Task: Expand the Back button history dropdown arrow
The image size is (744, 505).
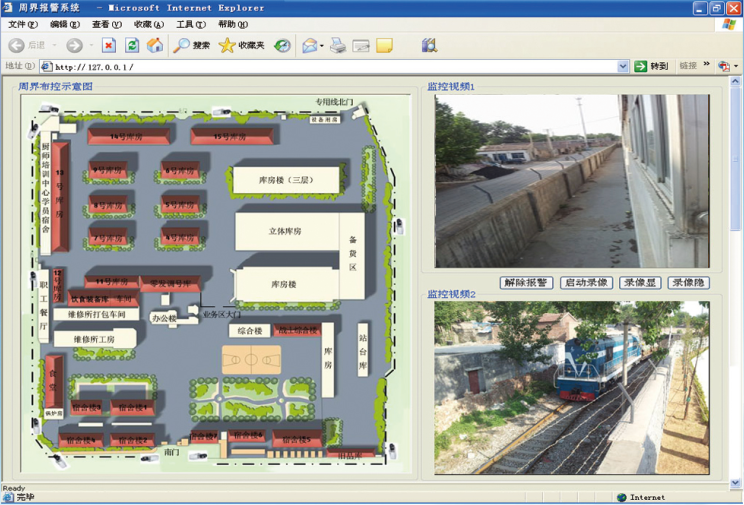Action: 54,46
